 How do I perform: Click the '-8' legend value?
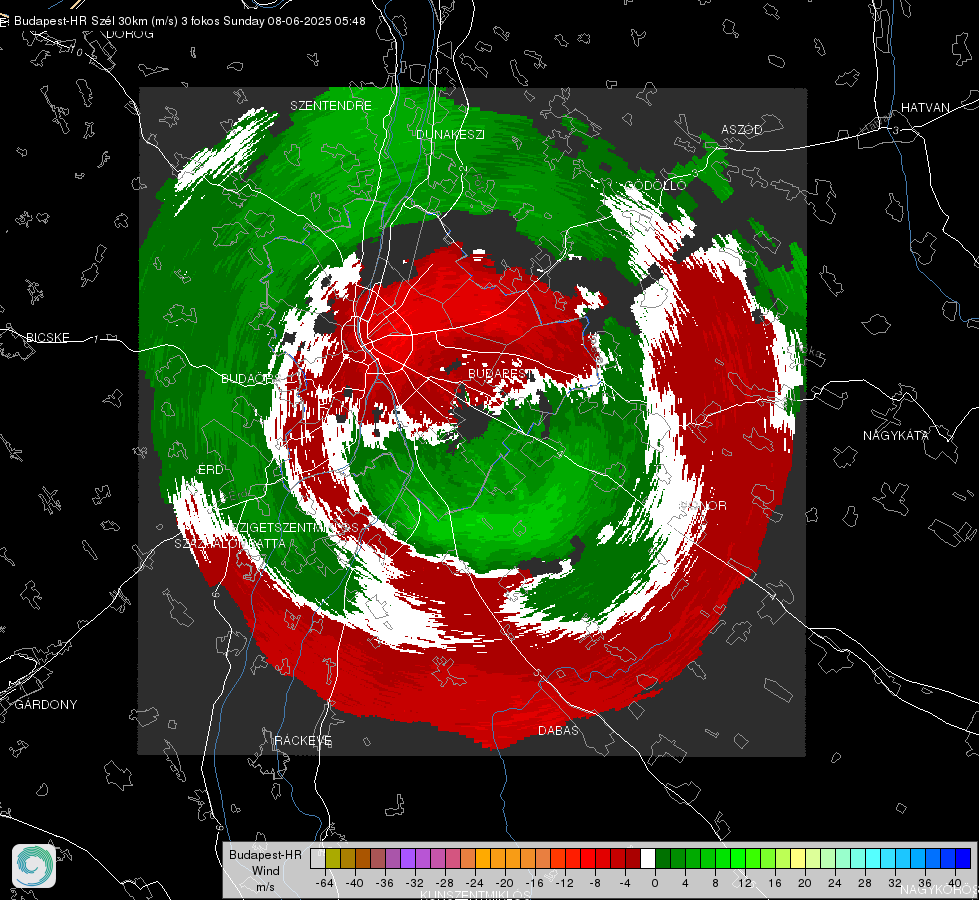(595, 883)
